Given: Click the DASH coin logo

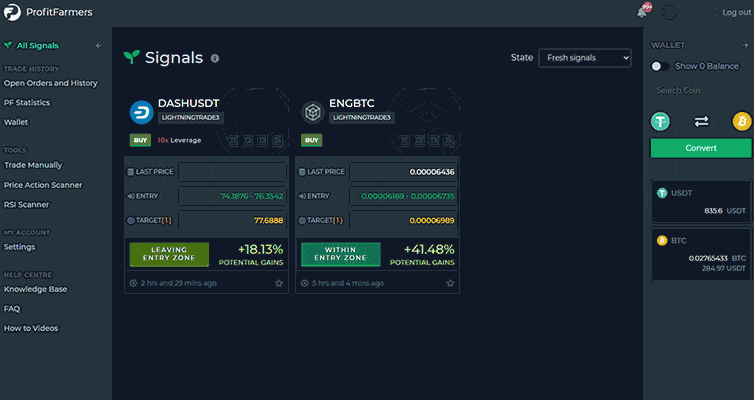Looking at the screenshot, I should coord(141,112).
